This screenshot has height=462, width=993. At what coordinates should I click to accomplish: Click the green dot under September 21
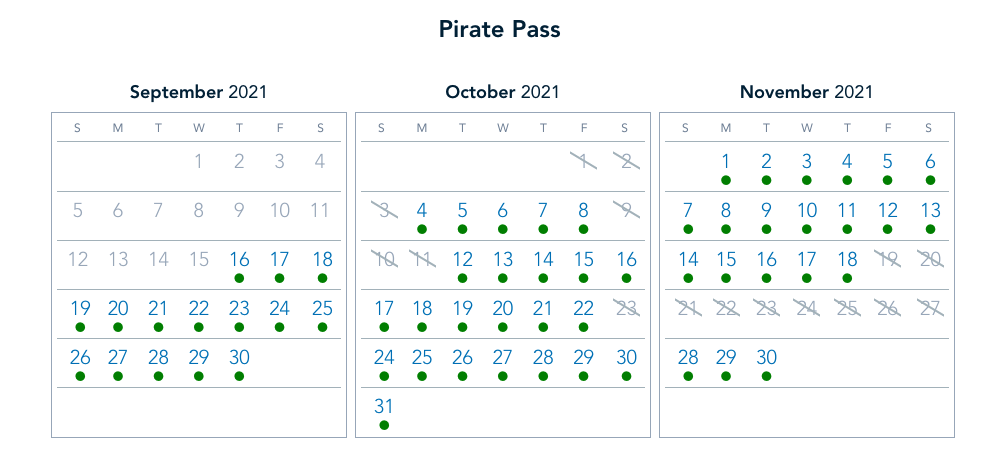click(x=158, y=327)
